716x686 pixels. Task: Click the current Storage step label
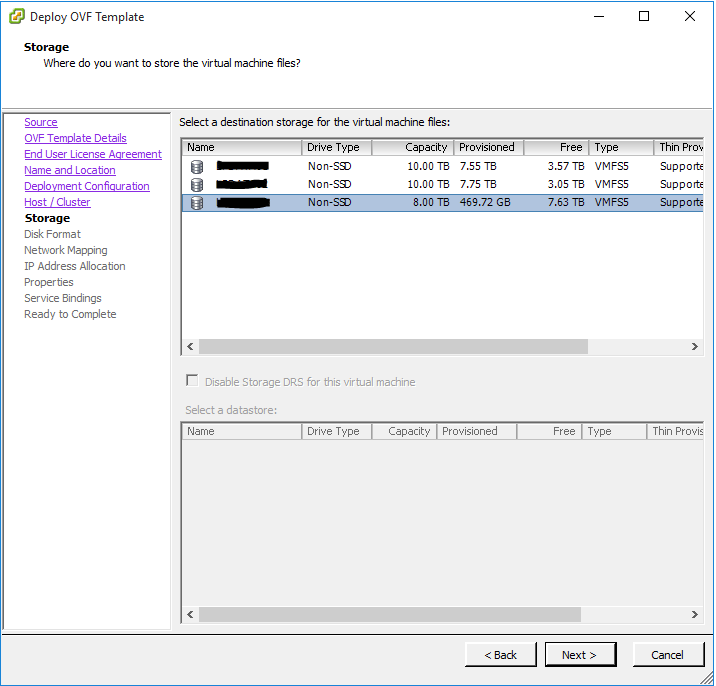point(47,218)
